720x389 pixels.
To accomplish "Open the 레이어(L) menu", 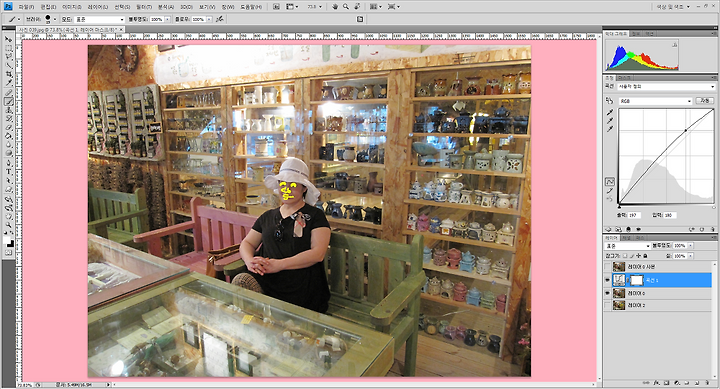I will (98, 7).
